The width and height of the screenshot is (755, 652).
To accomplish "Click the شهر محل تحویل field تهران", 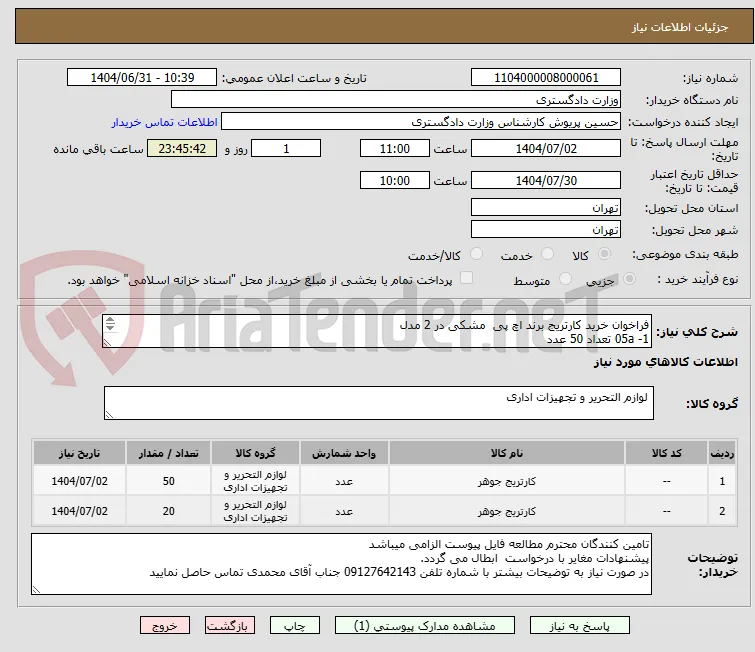I will pyautogui.click(x=546, y=230).
